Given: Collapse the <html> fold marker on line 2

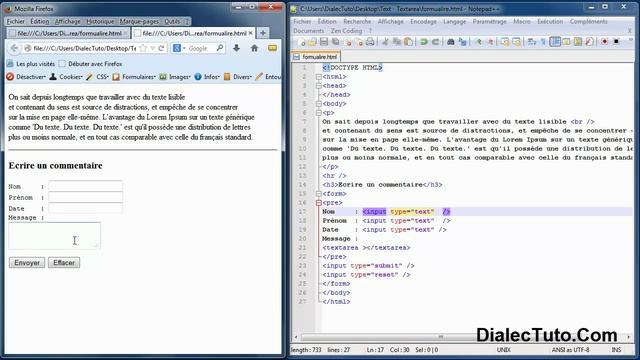Looking at the screenshot, I should (318, 77).
